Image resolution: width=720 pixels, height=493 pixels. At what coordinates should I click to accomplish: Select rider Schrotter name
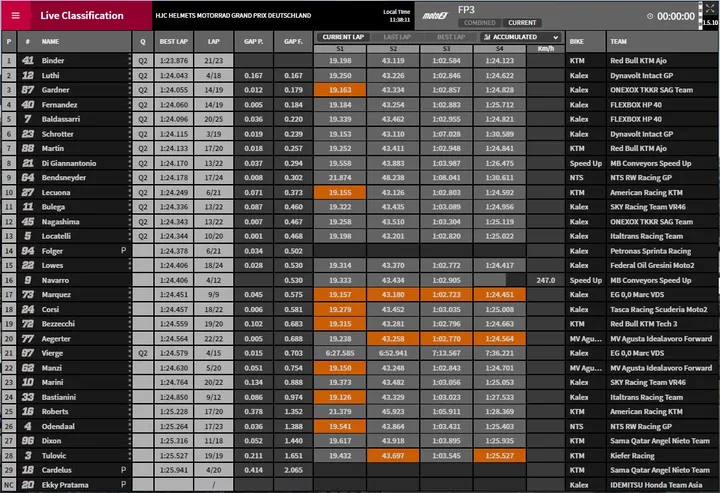[57, 134]
